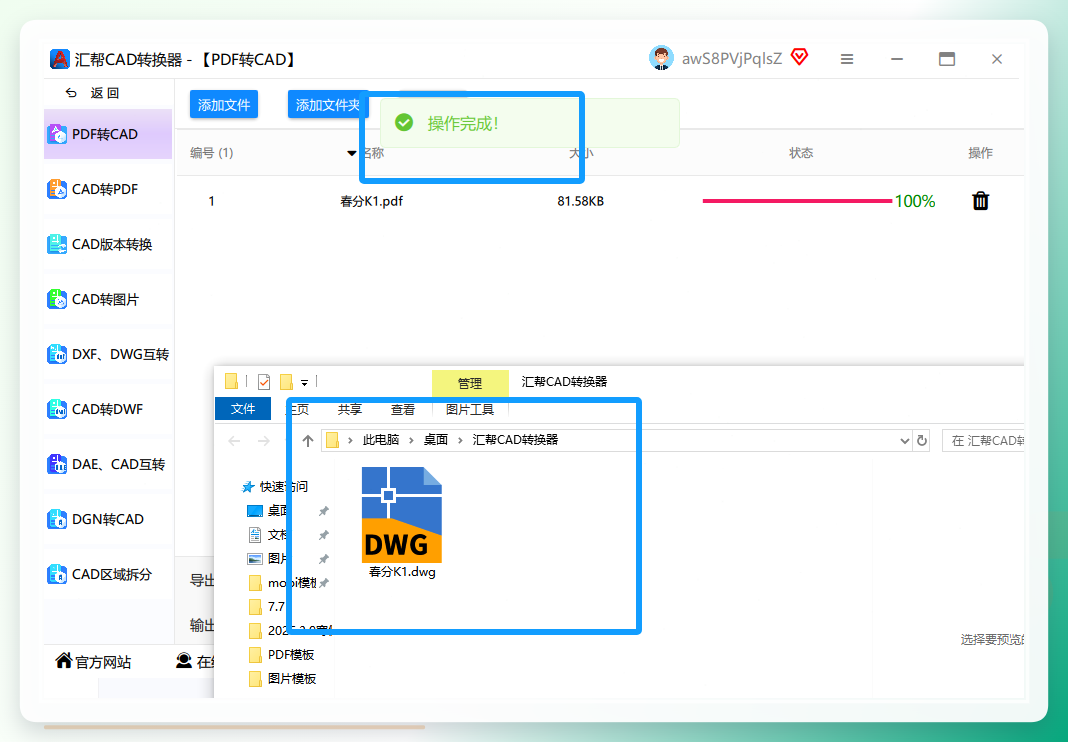Click the 添加文件 button
Viewport: 1068px width, 742px height.
[223, 104]
